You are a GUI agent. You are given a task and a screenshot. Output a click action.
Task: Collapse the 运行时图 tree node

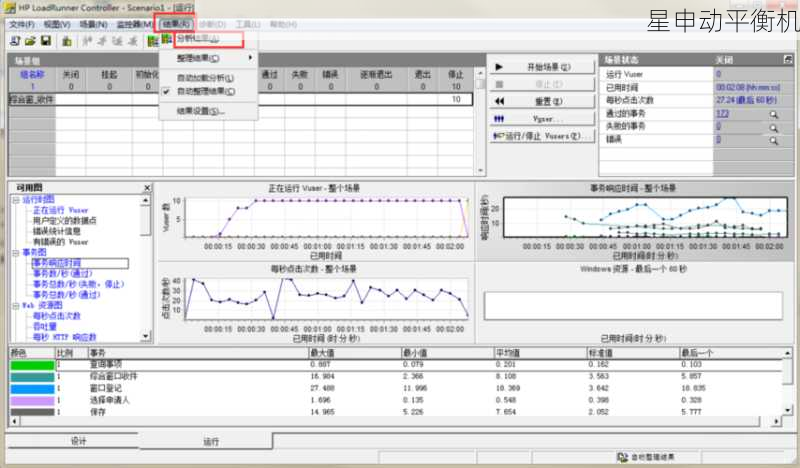pos(15,200)
